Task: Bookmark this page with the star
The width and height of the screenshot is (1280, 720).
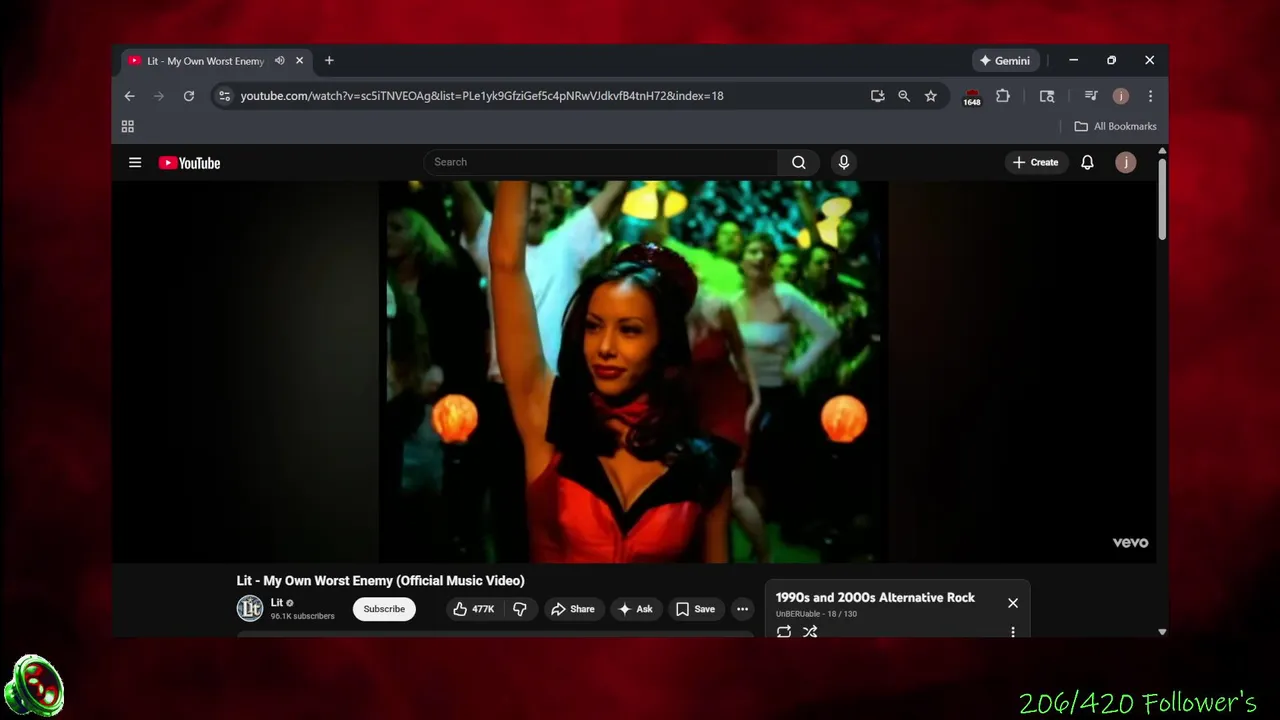Action: [x=931, y=96]
